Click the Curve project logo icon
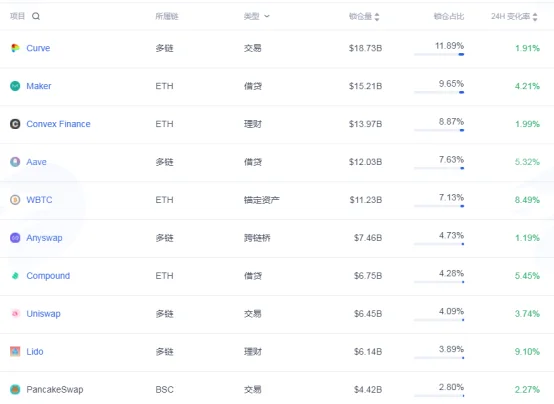The width and height of the screenshot is (554, 404). (15, 48)
